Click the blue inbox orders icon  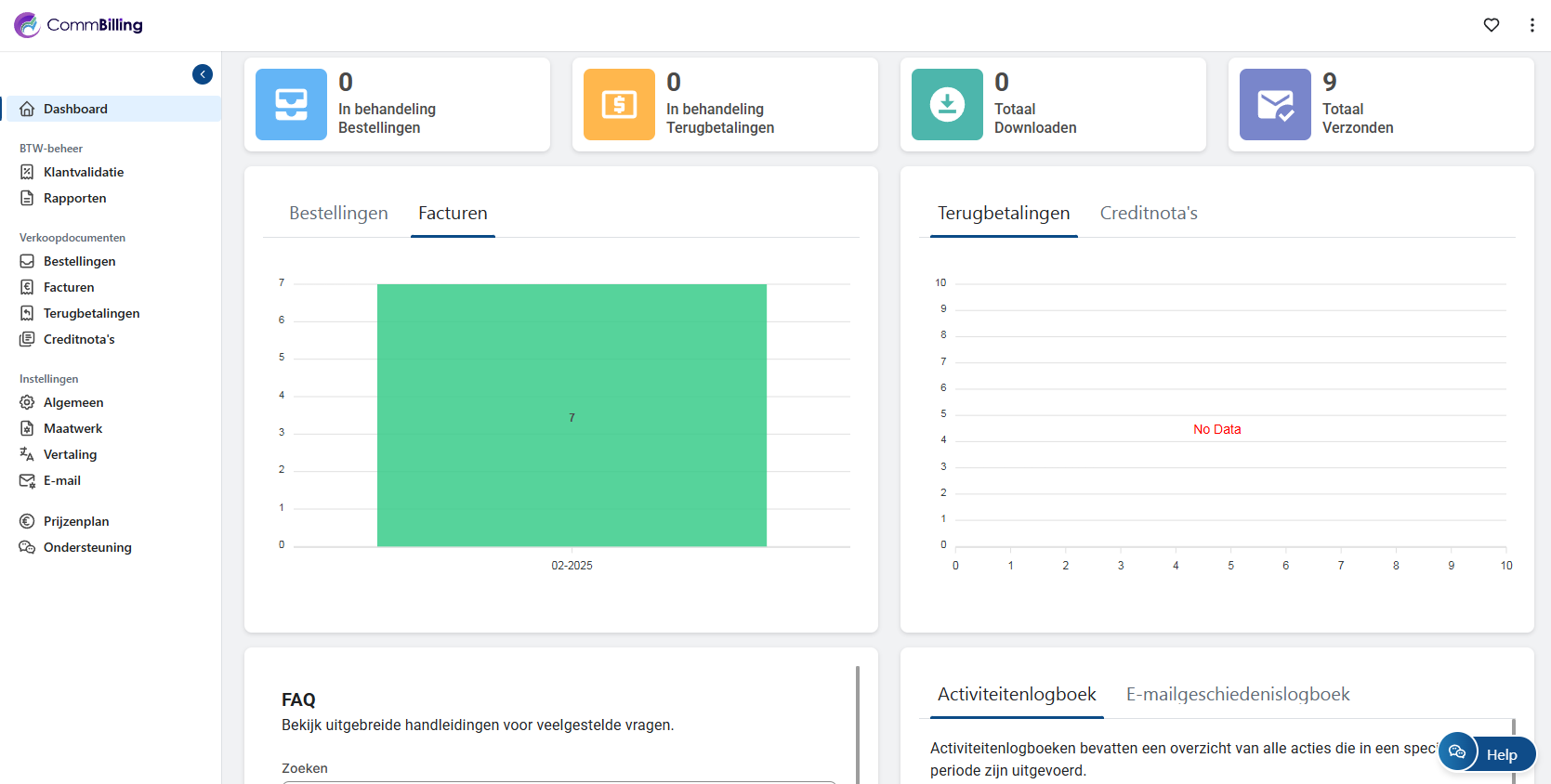[x=291, y=104]
